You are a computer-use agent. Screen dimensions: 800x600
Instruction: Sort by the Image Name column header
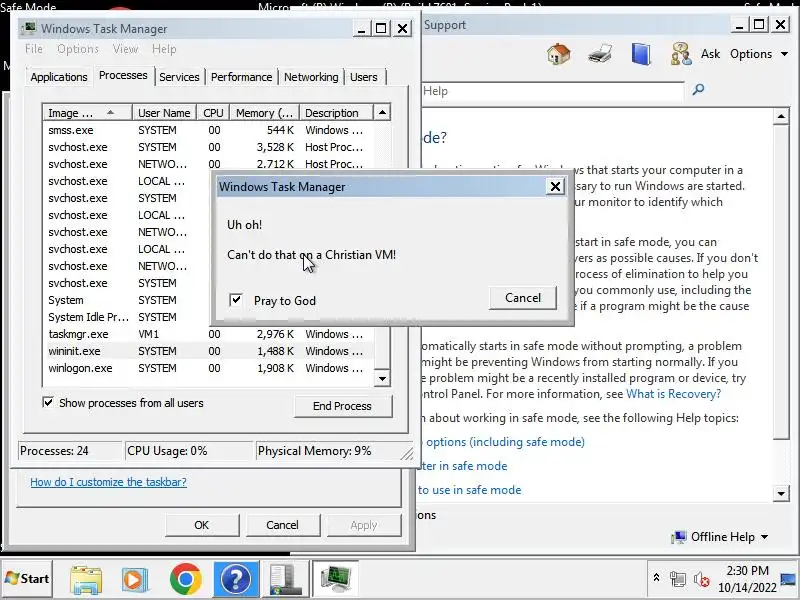[x=87, y=113]
